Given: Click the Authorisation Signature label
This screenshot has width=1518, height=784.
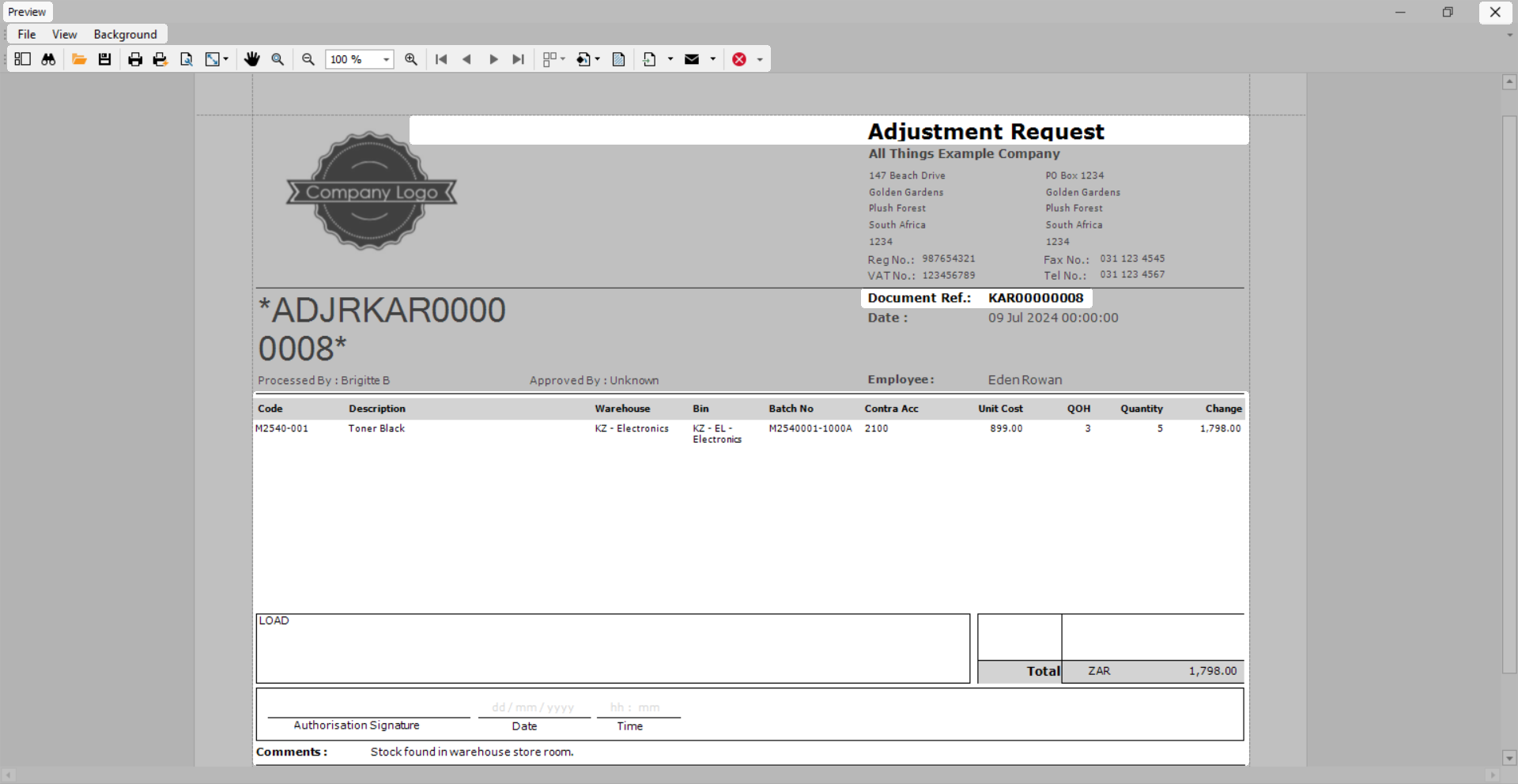Looking at the screenshot, I should (357, 726).
